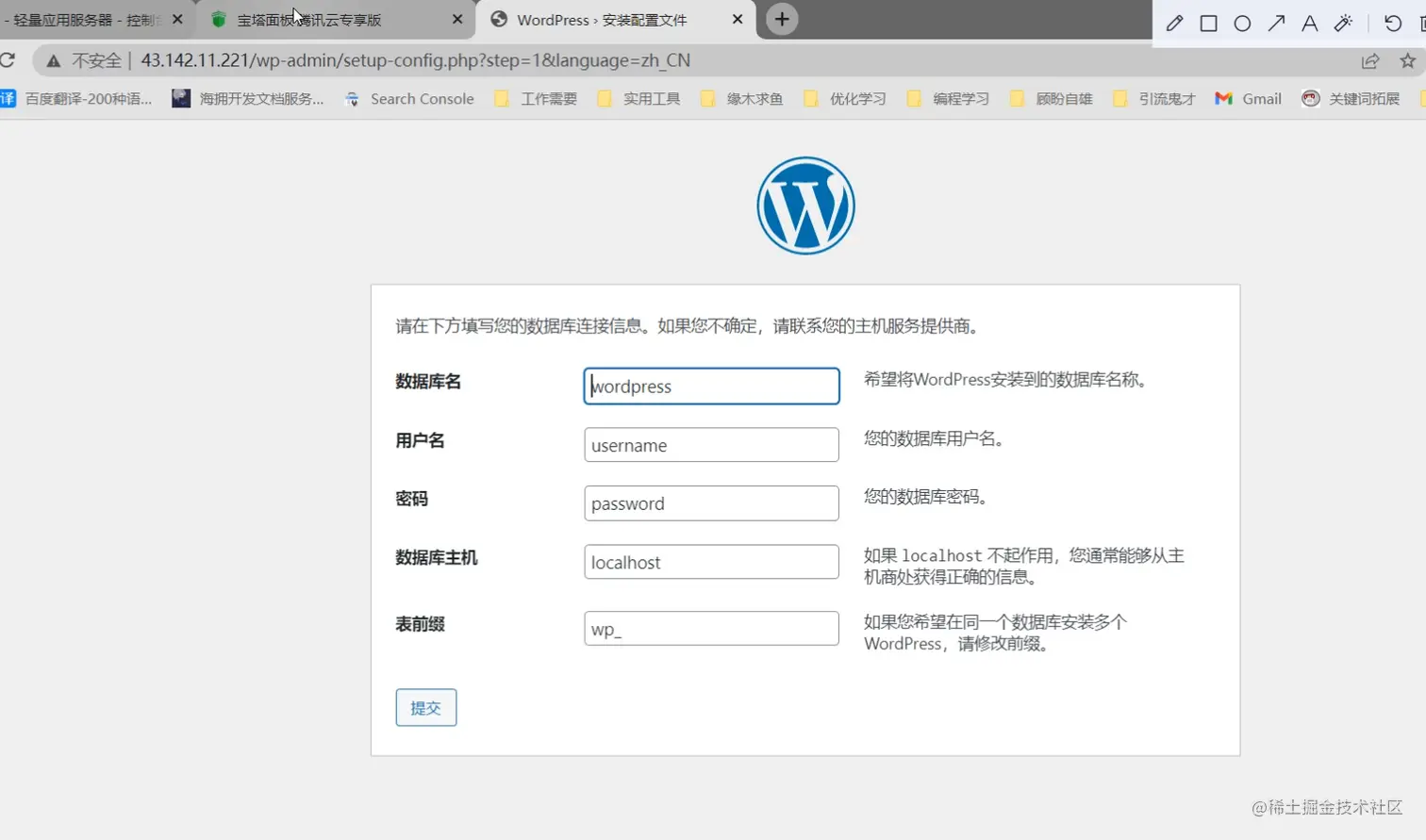Screen dimensions: 1426x840
Task: Open 百度翻译 bookmark
Action: [x=77, y=98]
